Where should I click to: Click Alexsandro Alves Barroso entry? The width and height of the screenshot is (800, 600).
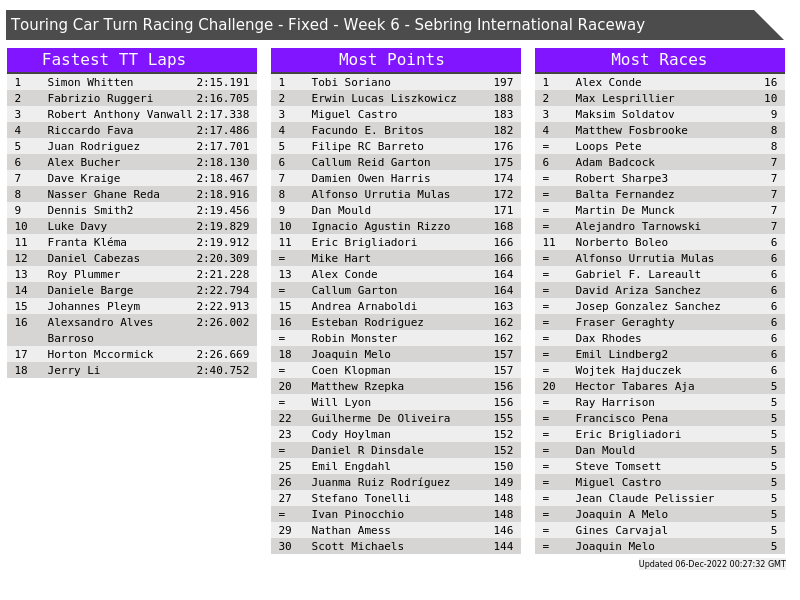point(100,330)
